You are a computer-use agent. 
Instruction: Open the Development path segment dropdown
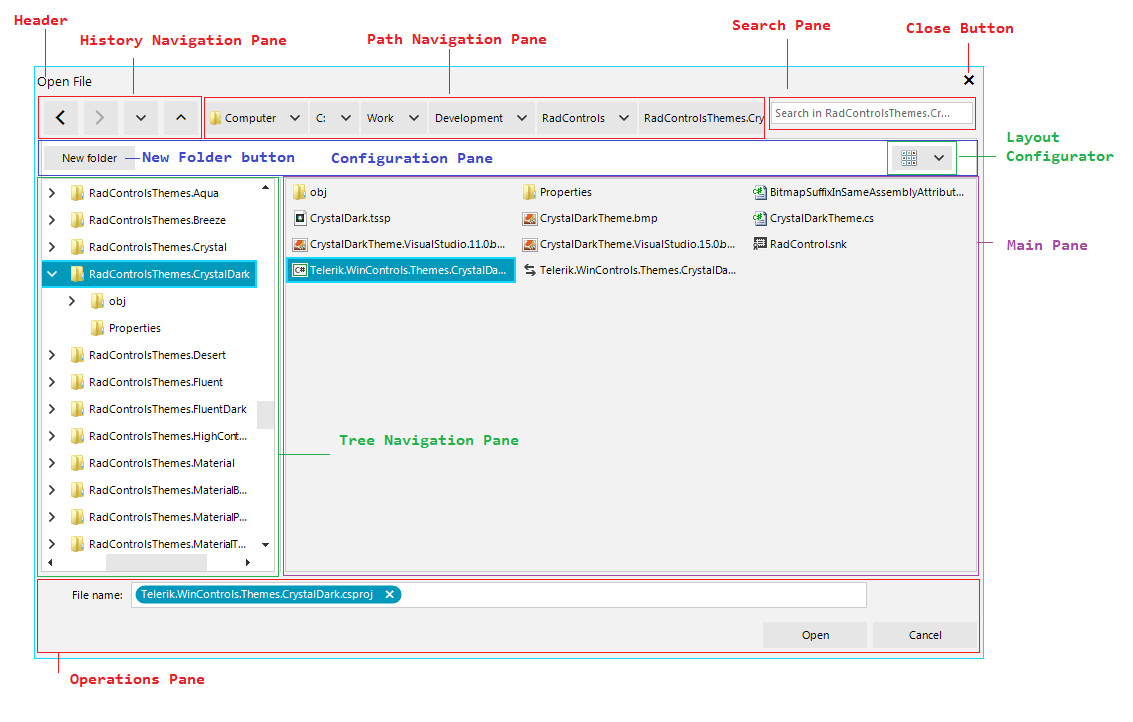(522, 117)
